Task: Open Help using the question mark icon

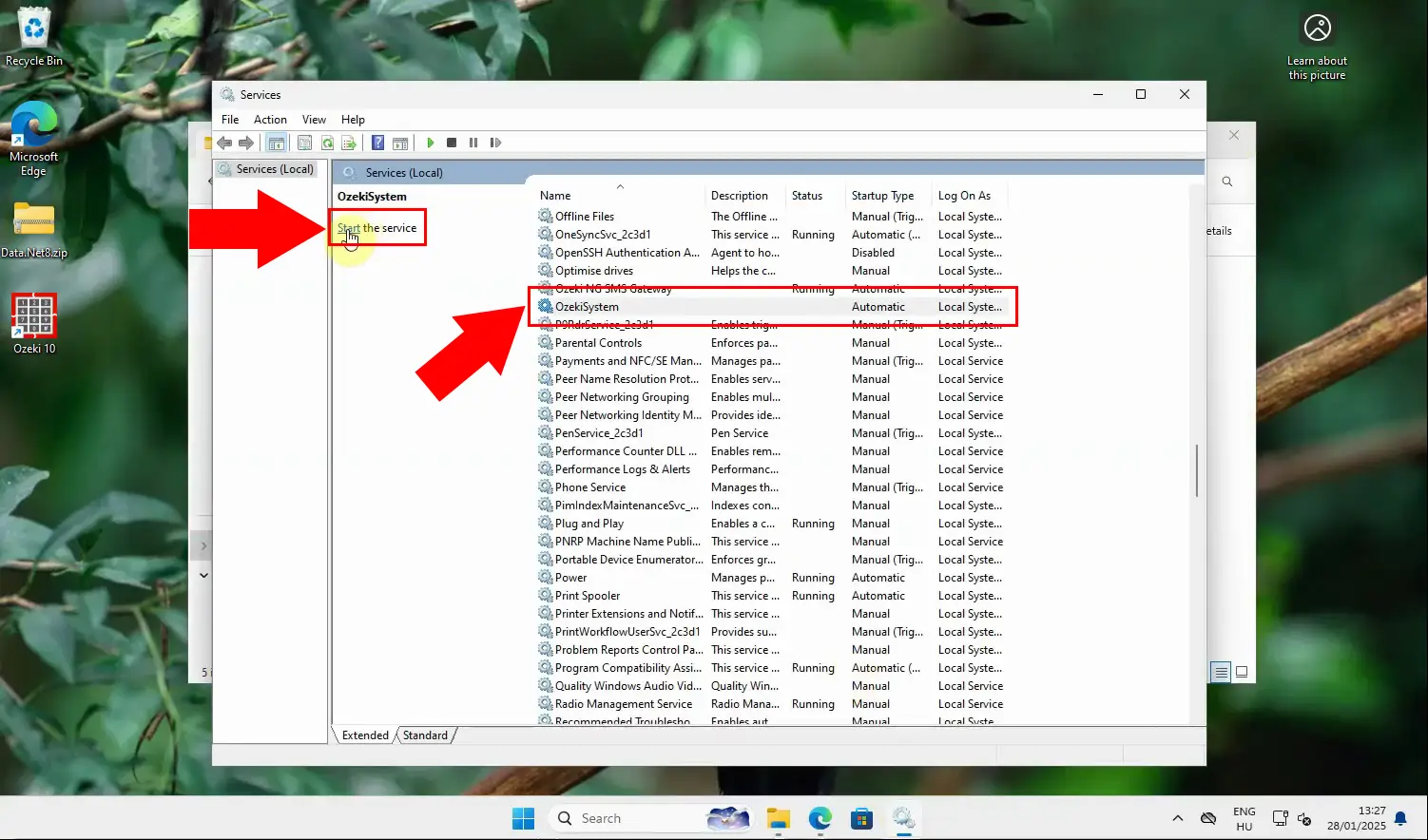Action: tap(377, 143)
